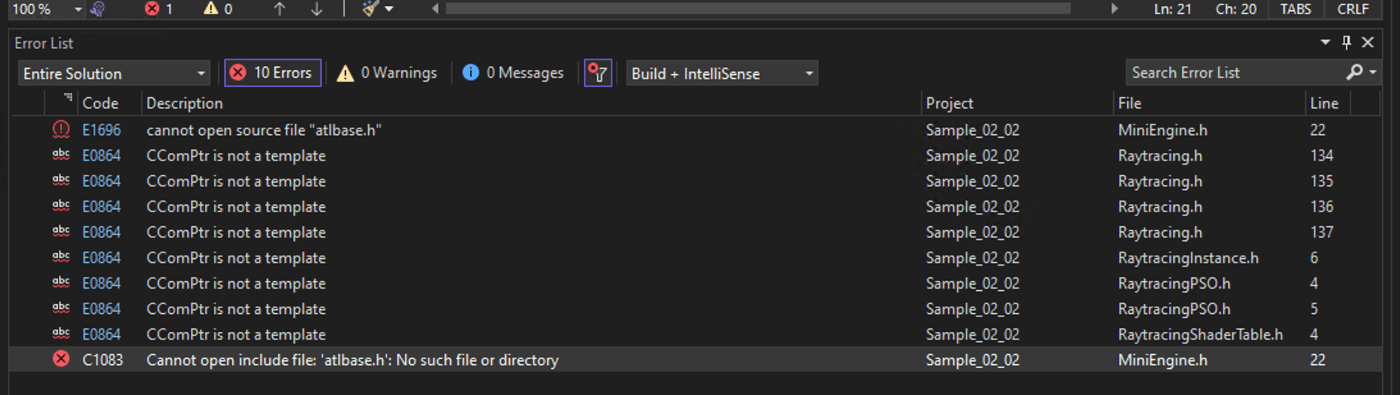Open the code cleanup broom icon
Screen dimensions: 1400x395
tap(371, 9)
